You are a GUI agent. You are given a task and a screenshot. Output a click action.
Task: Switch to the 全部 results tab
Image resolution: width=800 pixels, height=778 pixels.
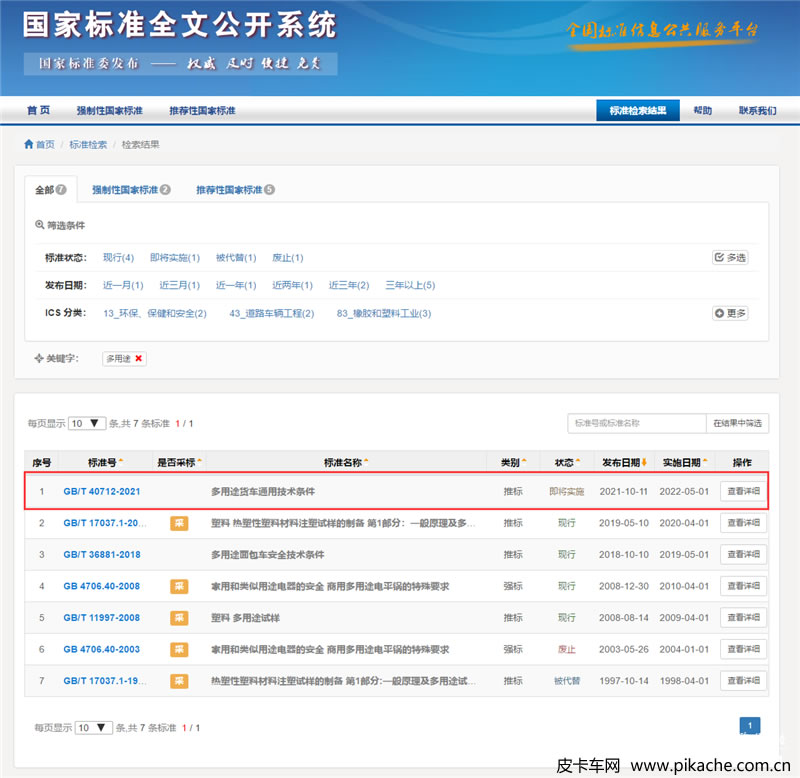pyautogui.click(x=51, y=190)
